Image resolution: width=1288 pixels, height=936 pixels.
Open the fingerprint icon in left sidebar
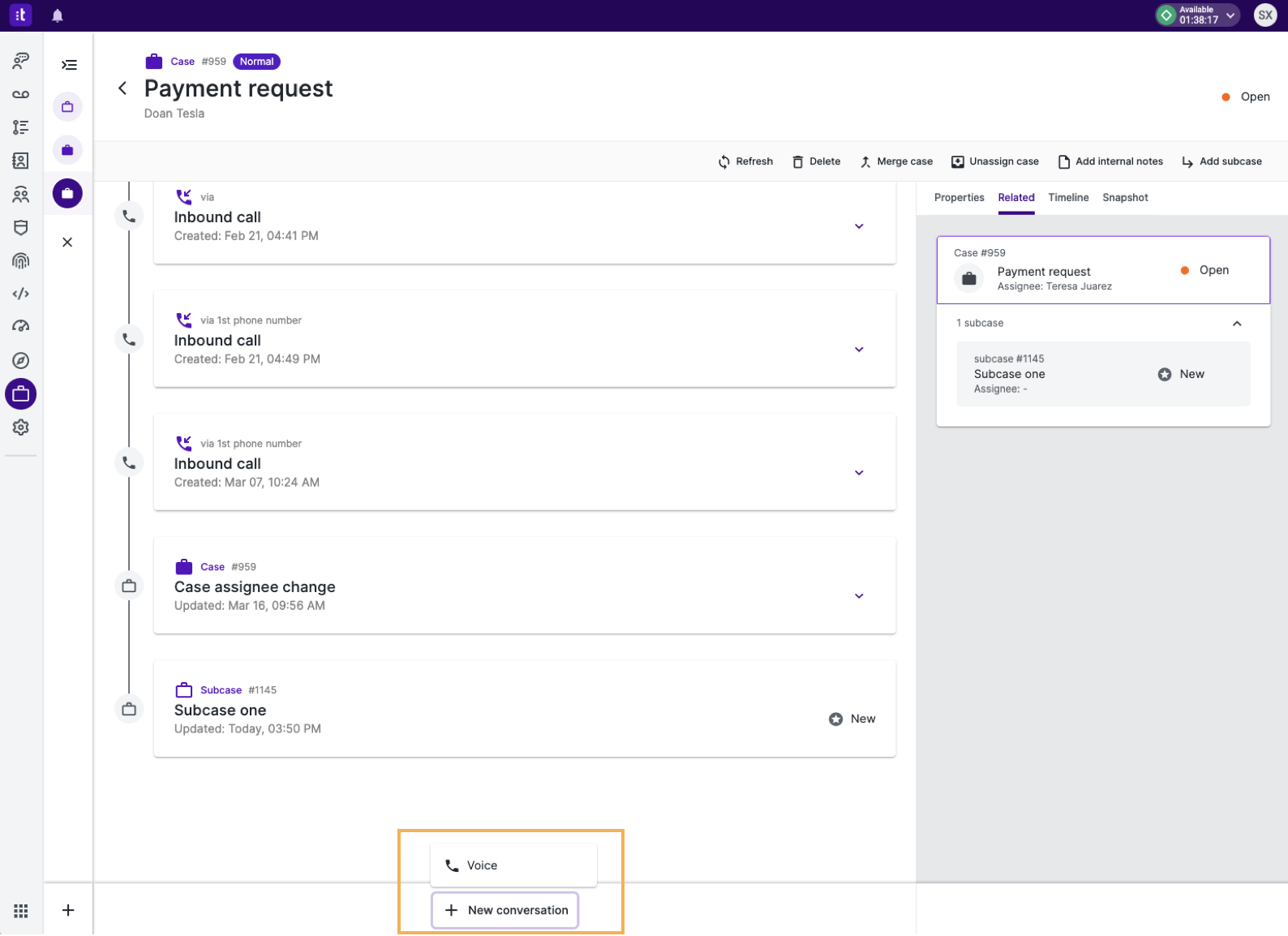pyautogui.click(x=21, y=260)
